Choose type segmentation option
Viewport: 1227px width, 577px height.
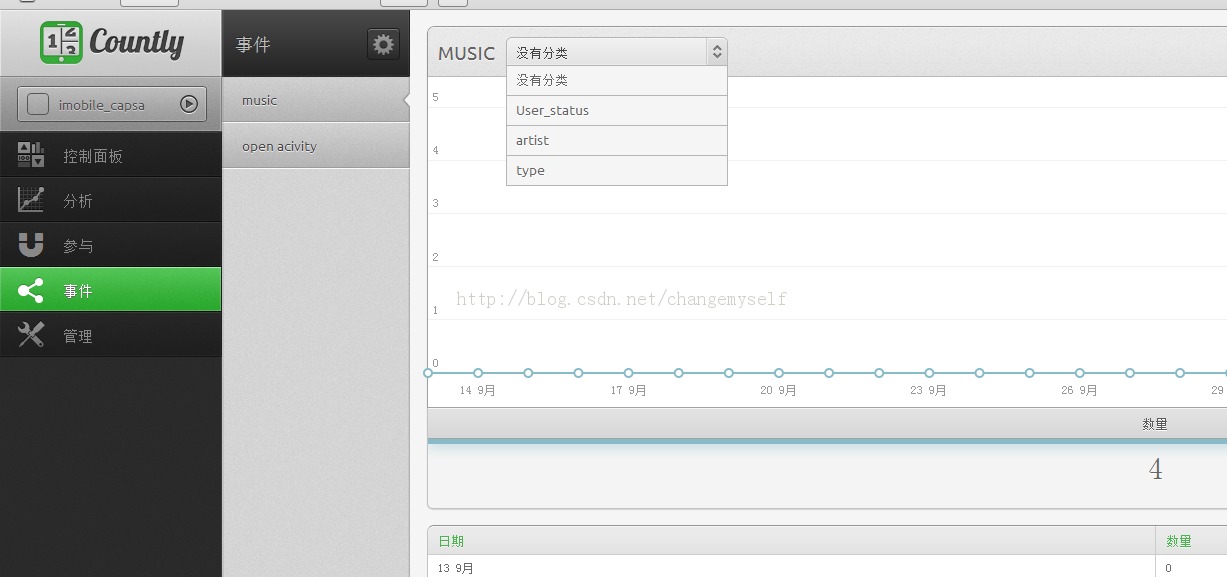pos(617,171)
